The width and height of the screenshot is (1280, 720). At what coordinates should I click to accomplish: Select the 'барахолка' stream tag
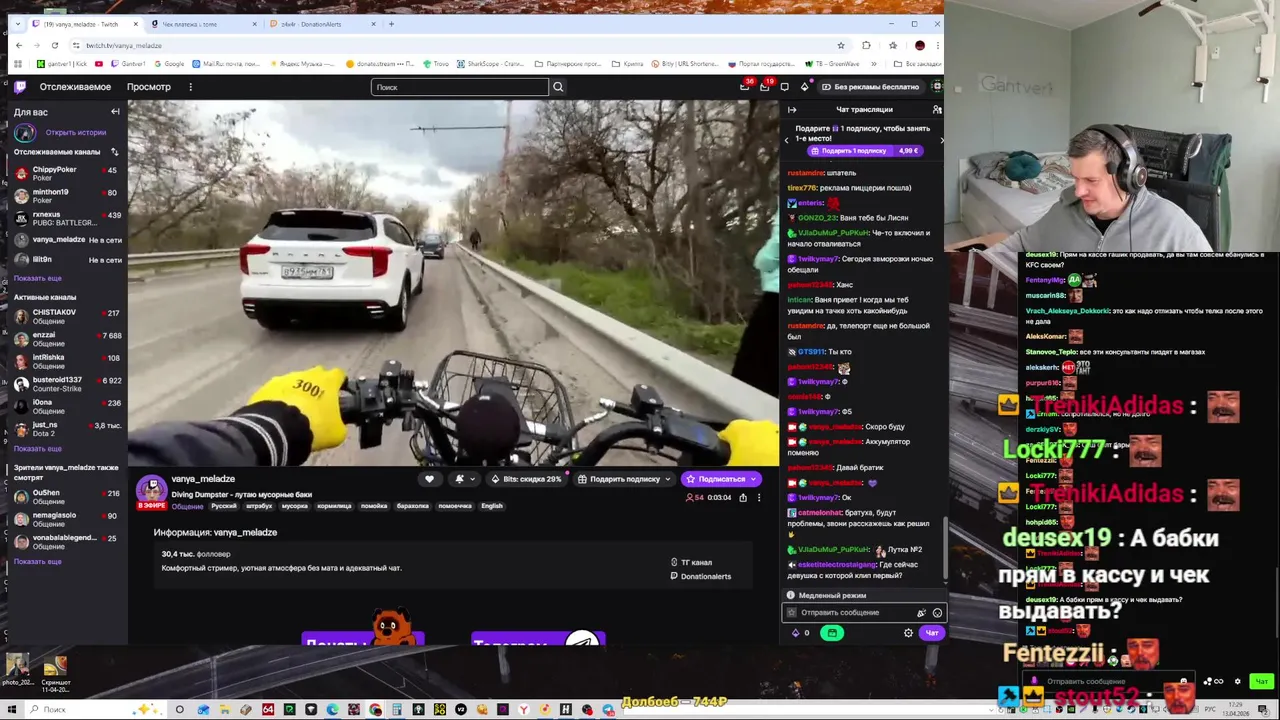coord(412,506)
